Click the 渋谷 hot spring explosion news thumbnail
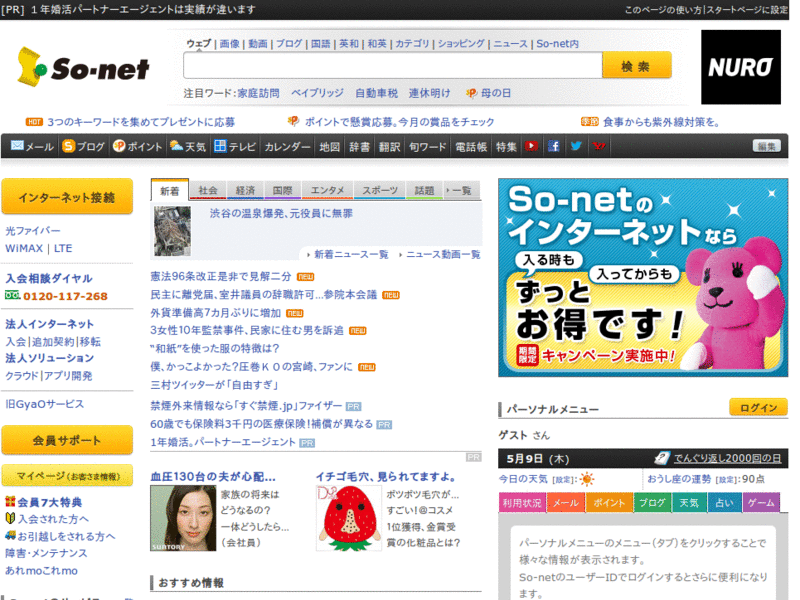 pos(172,231)
